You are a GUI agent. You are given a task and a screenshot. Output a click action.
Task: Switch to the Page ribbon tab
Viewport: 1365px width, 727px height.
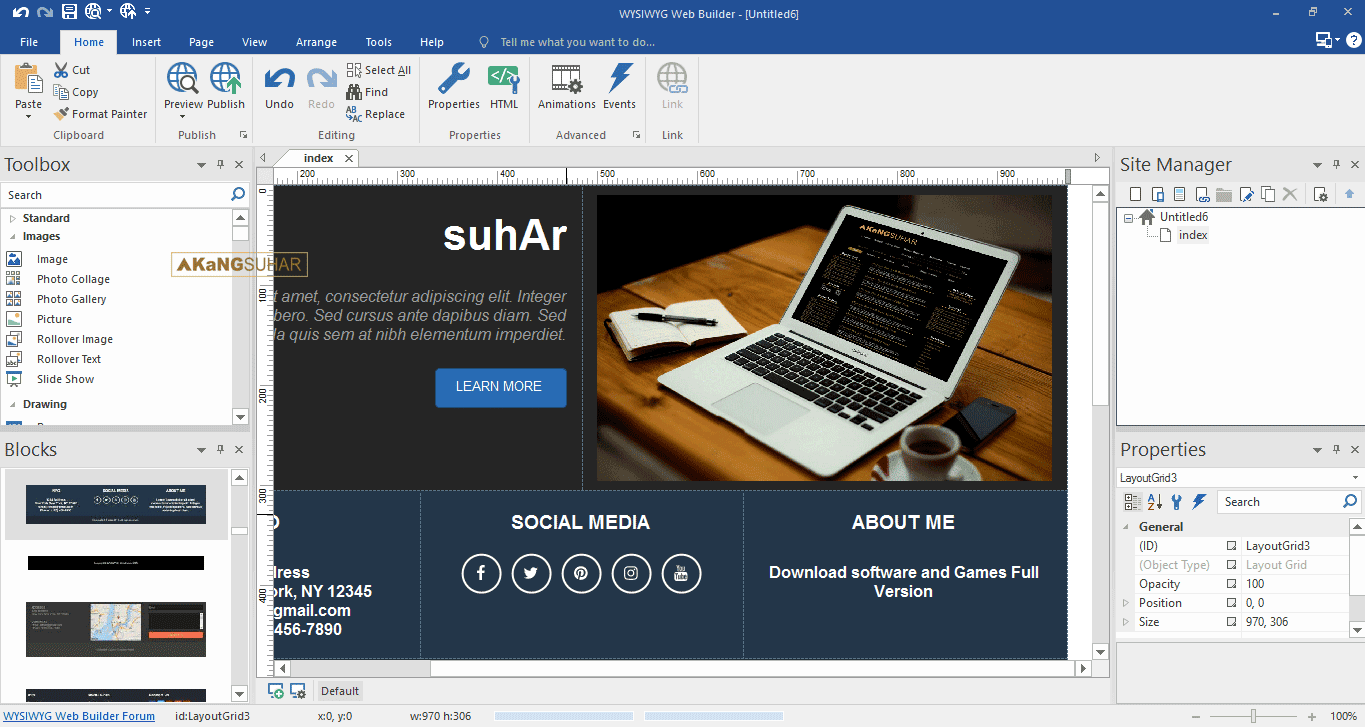[x=201, y=42]
